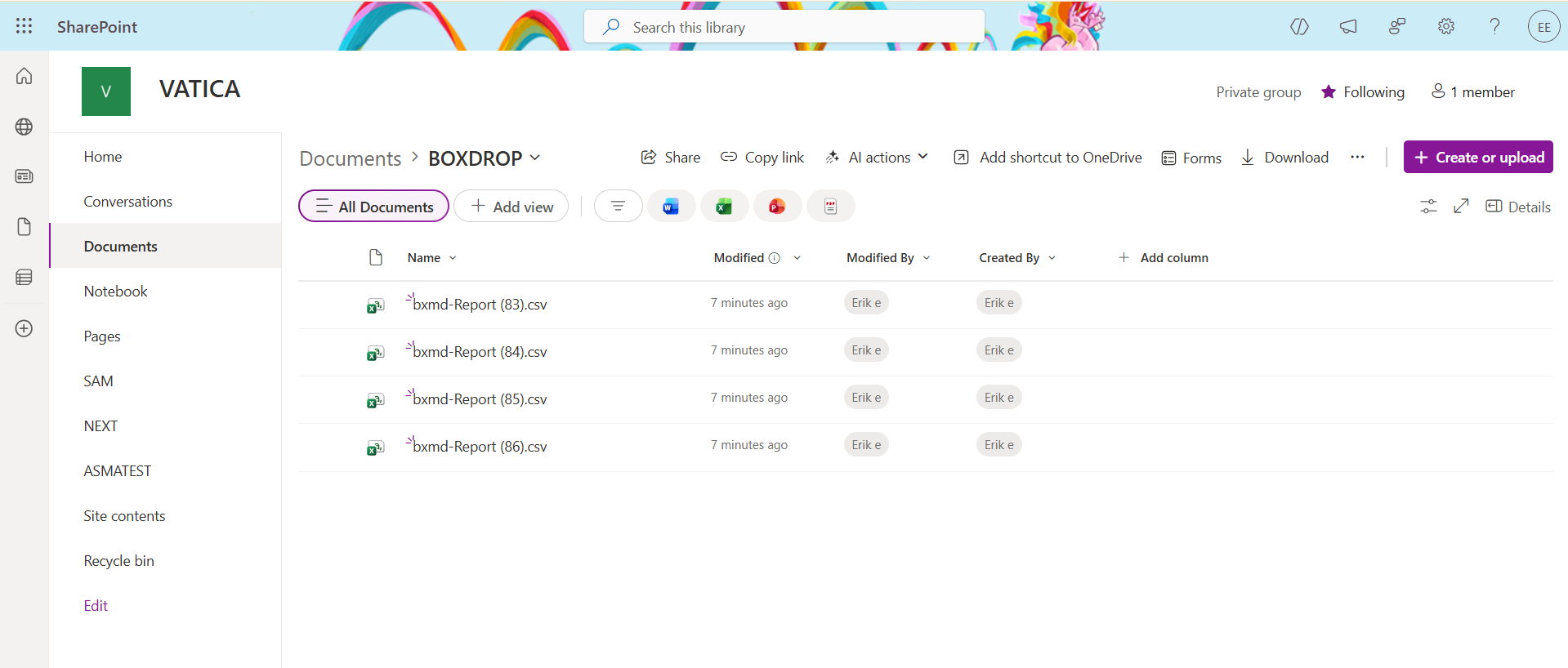Open Created By column dropdown

(x=1052, y=258)
